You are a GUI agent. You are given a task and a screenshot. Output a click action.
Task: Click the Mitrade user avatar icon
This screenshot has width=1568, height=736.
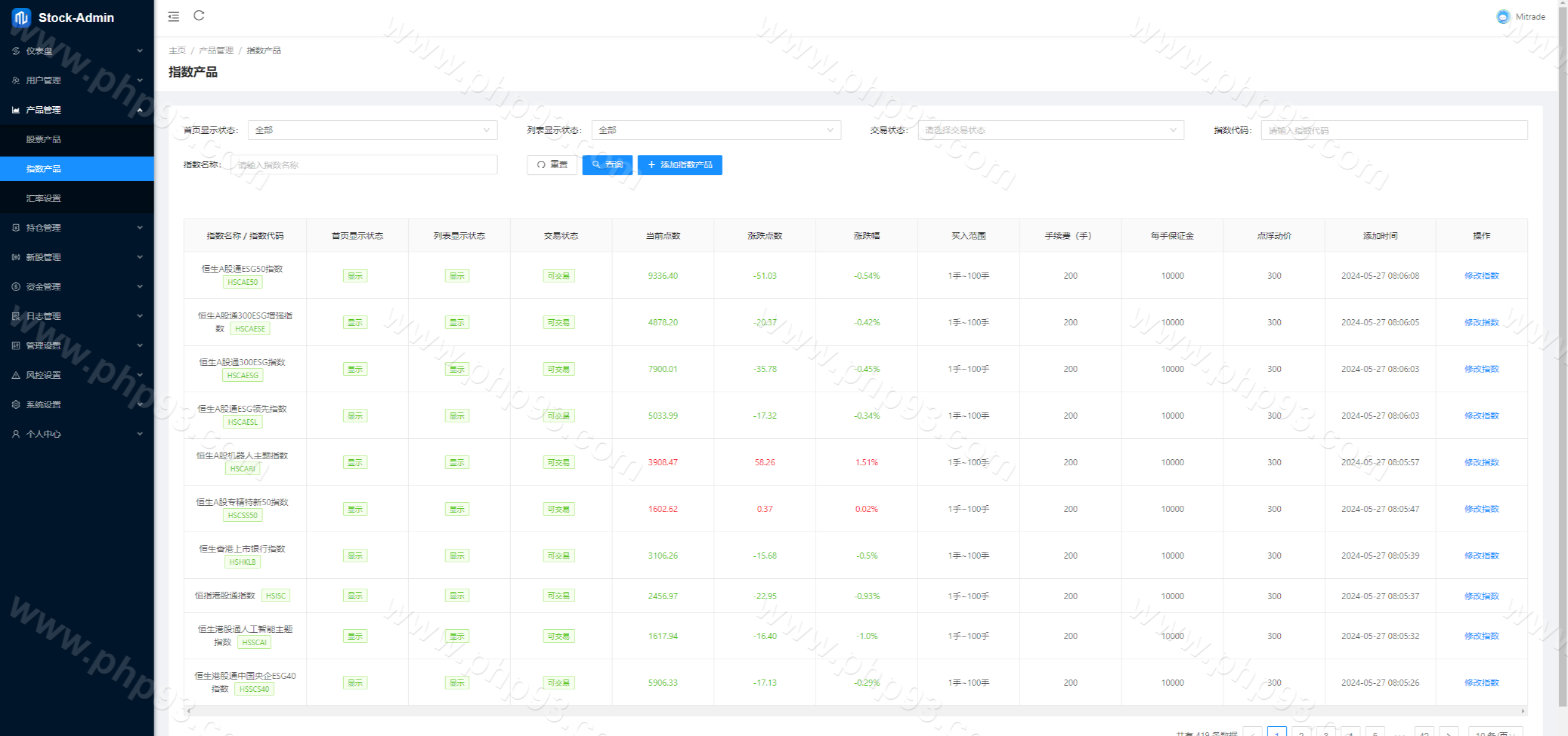pyautogui.click(x=1502, y=17)
